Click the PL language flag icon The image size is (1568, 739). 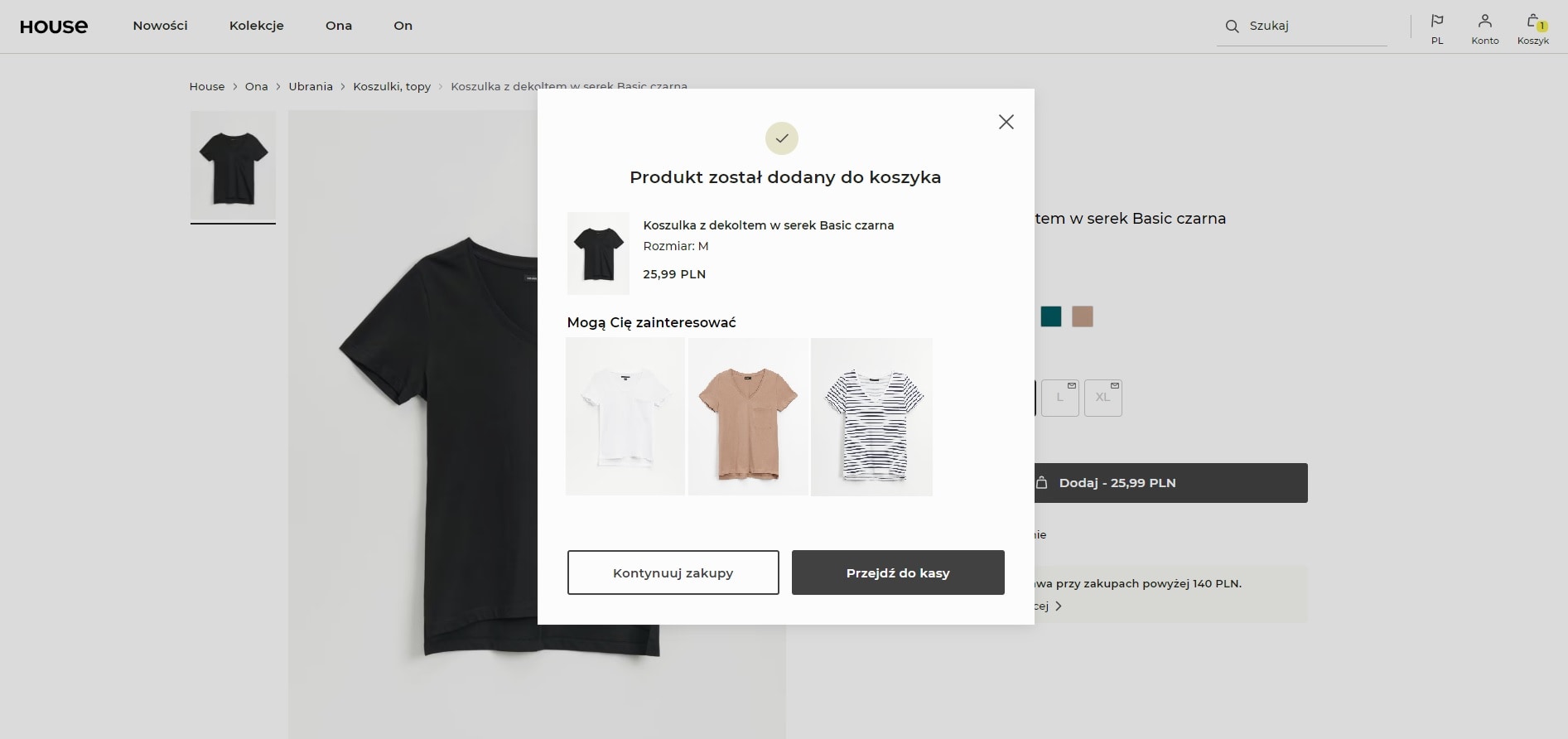[x=1437, y=22]
